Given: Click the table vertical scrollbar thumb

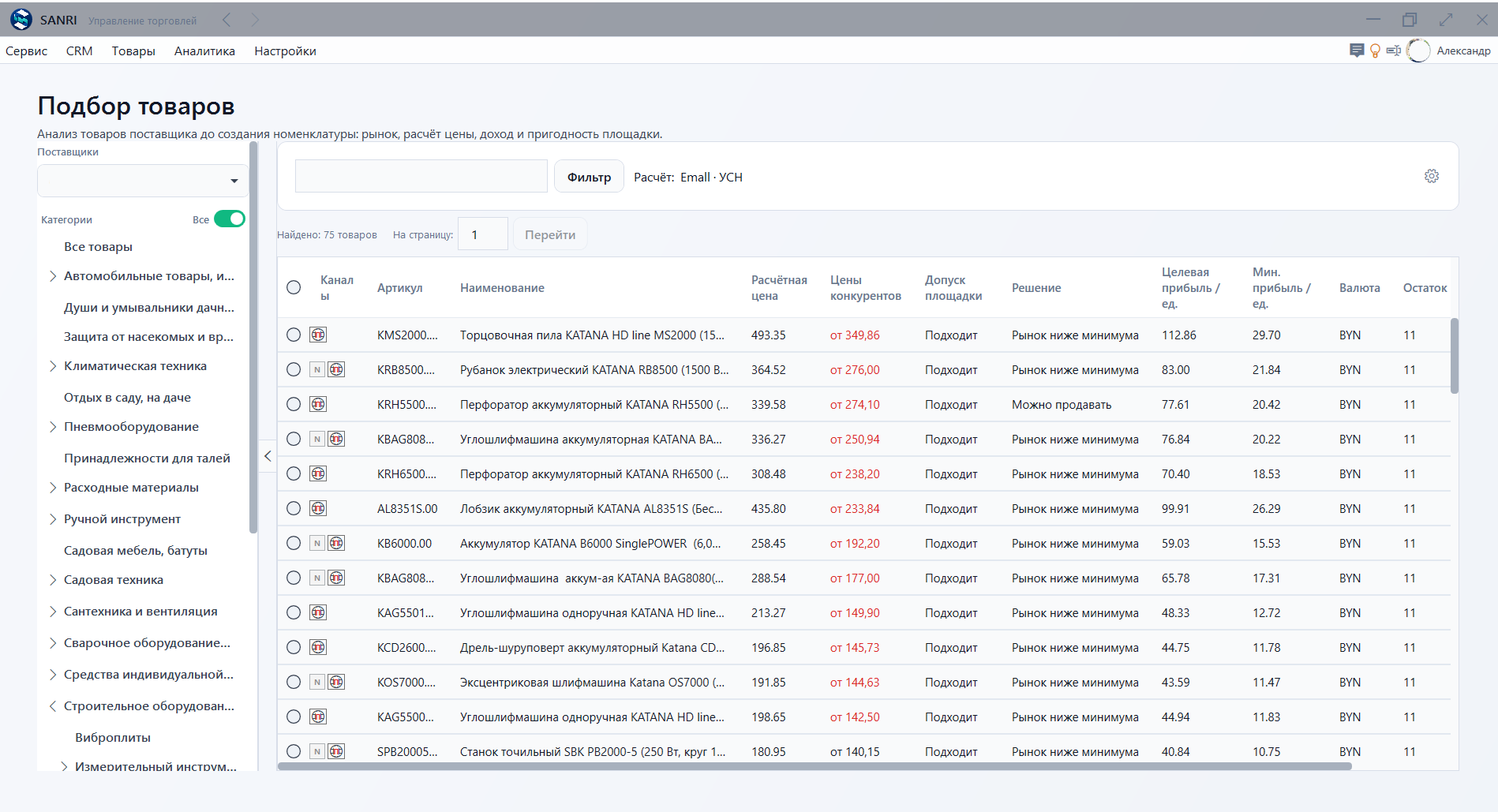Looking at the screenshot, I should [1455, 356].
